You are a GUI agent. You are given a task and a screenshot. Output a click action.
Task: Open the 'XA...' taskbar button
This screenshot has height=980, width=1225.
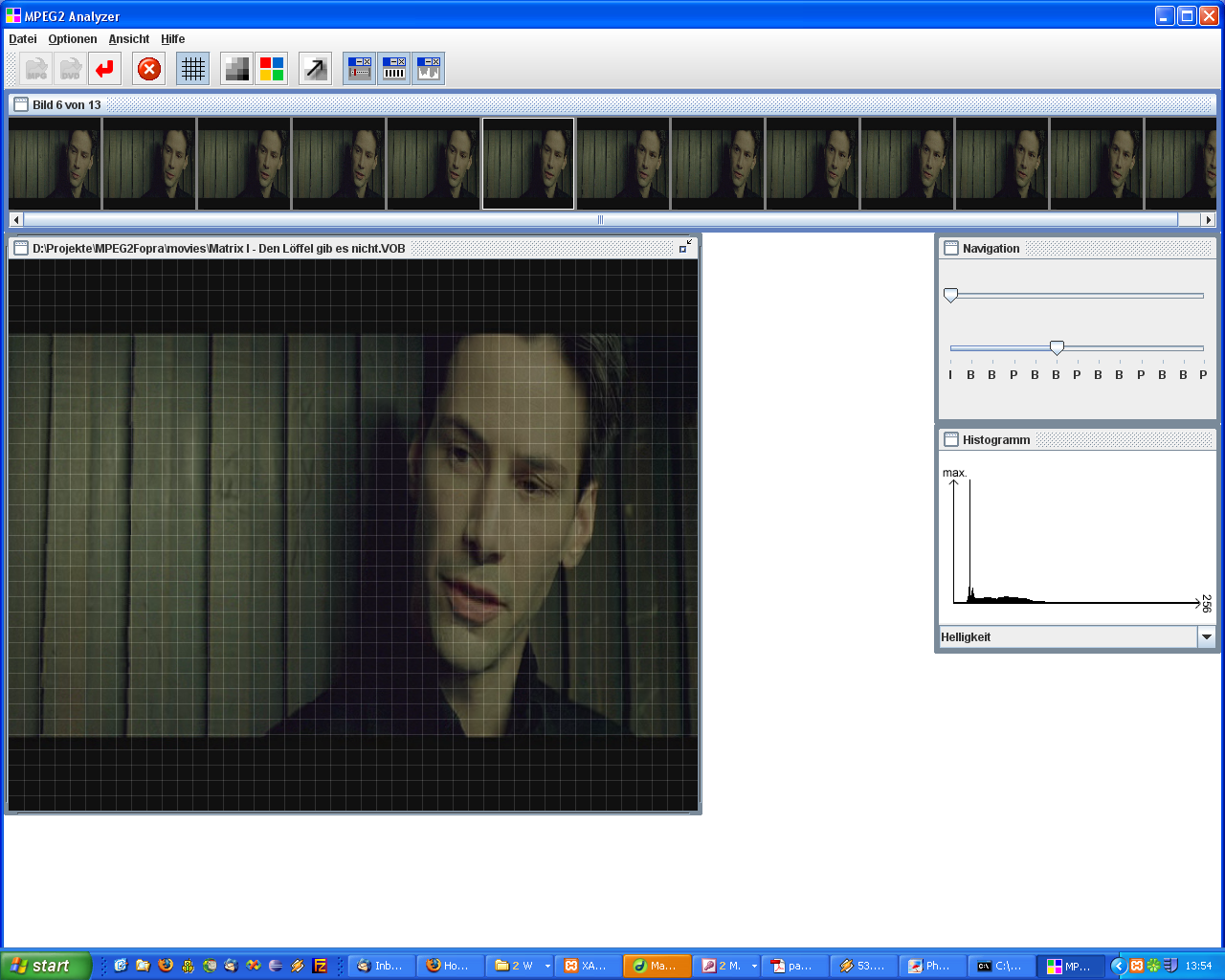(x=589, y=966)
